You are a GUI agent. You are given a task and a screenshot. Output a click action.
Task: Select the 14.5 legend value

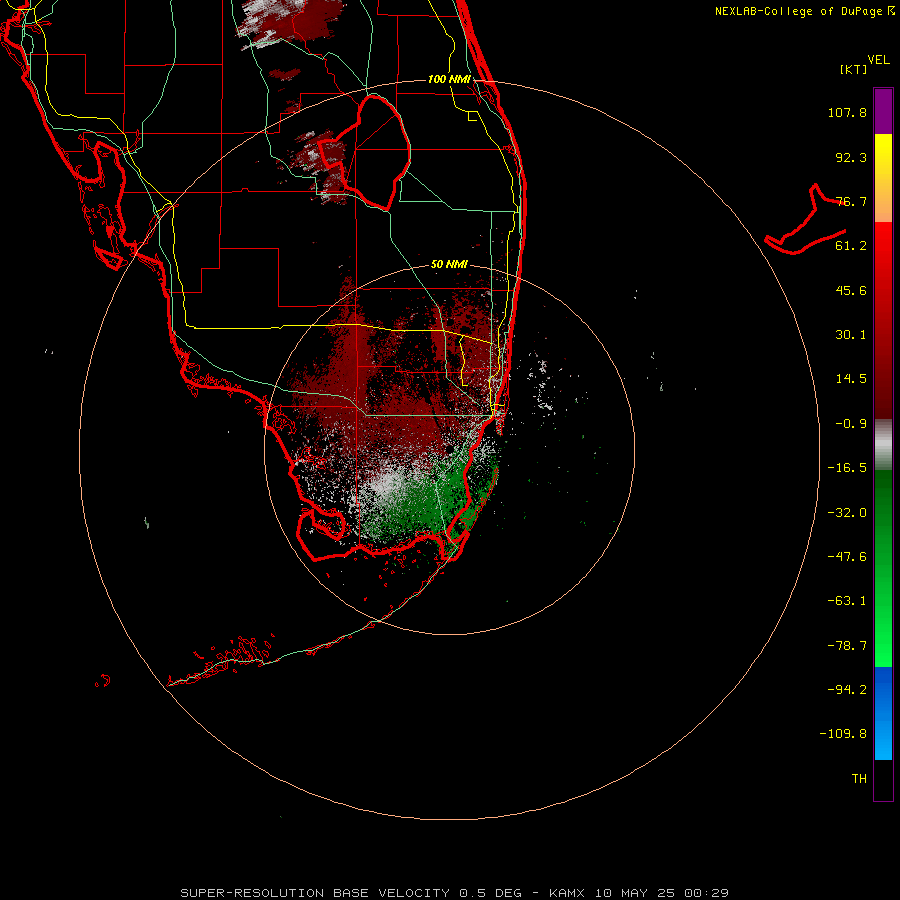point(851,379)
